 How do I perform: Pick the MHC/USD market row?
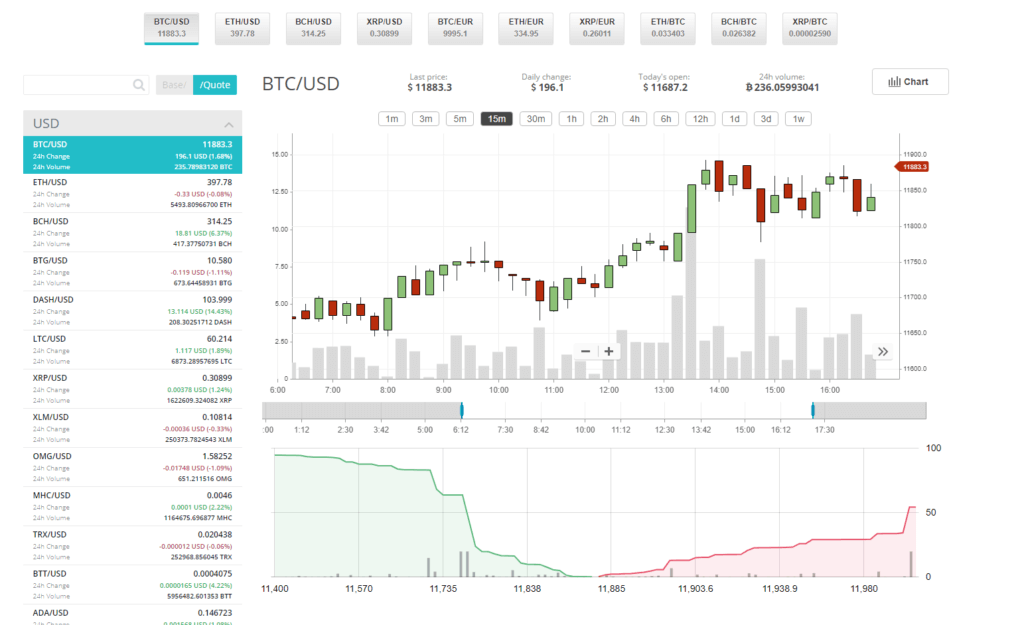133,507
